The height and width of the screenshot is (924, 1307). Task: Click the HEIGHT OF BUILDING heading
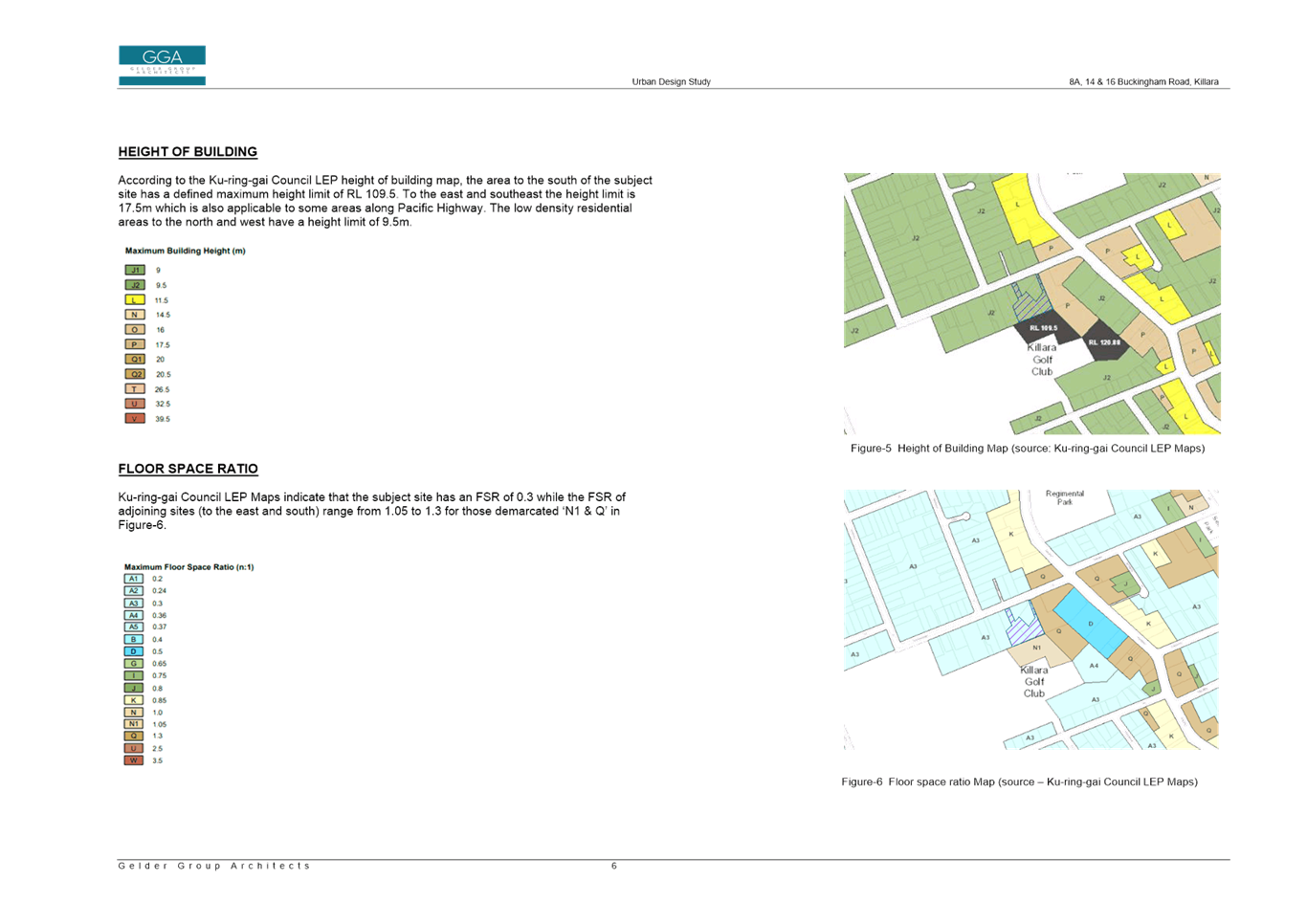(188, 152)
